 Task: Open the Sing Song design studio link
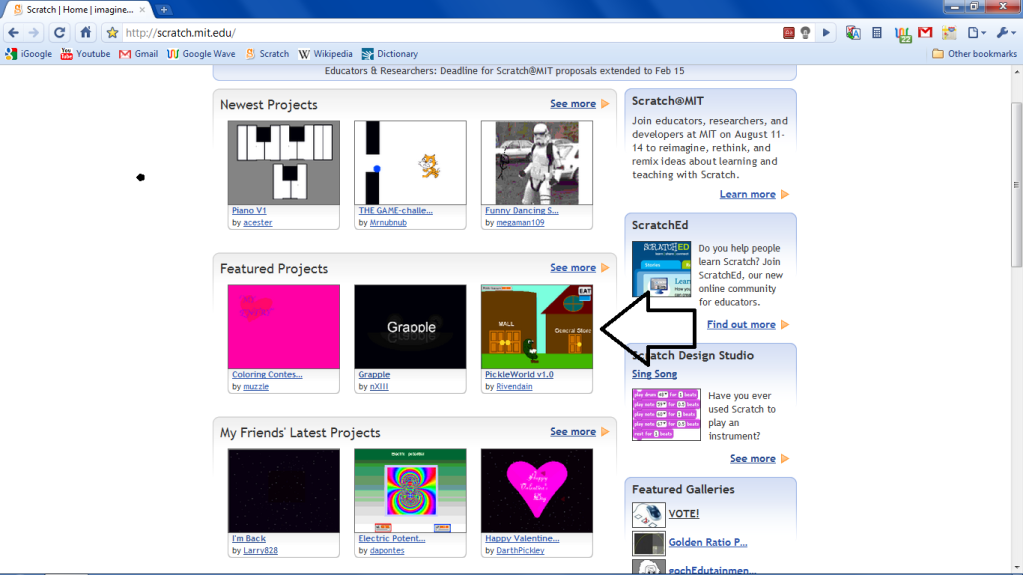pos(654,374)
